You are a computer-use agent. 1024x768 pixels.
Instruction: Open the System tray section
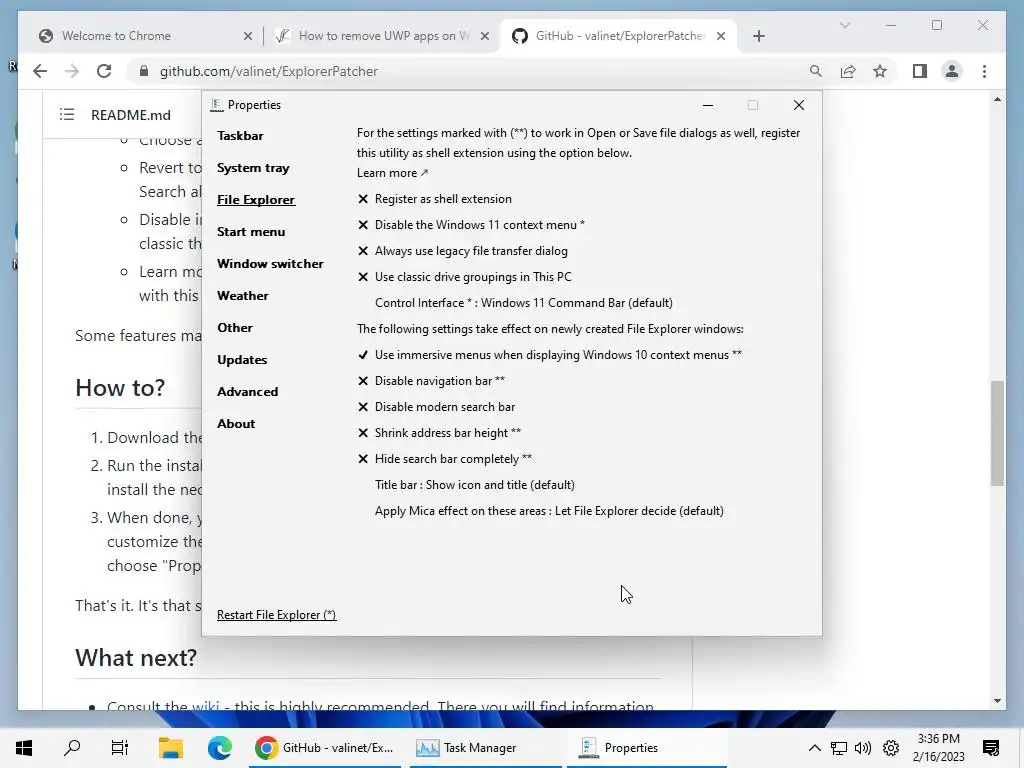tap(253, 168)
